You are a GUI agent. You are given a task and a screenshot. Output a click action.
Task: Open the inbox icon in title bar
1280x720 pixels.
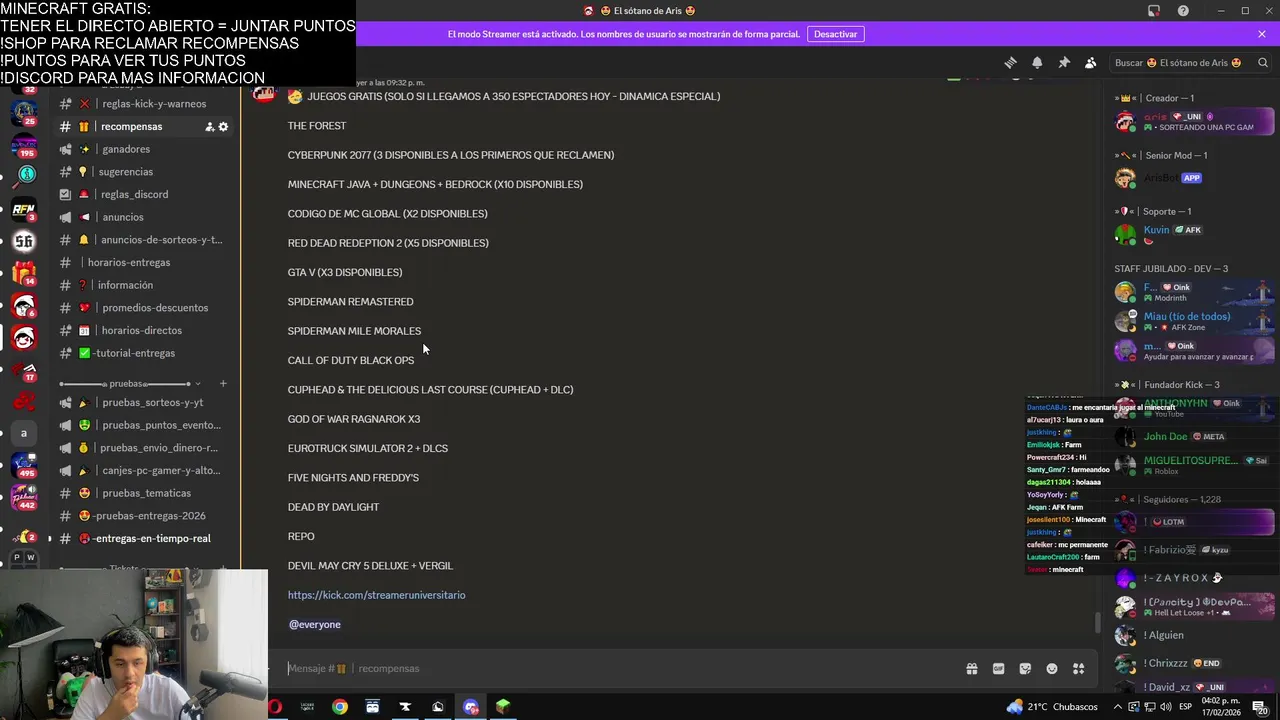click(1154, 11)
